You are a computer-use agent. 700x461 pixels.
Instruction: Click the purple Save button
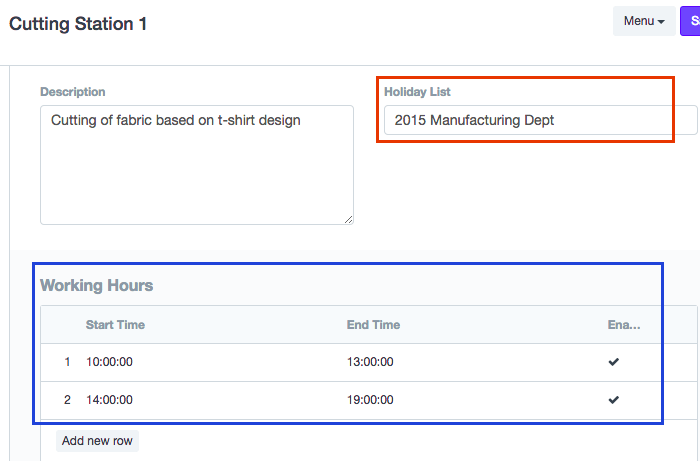(x=690, y=21)
